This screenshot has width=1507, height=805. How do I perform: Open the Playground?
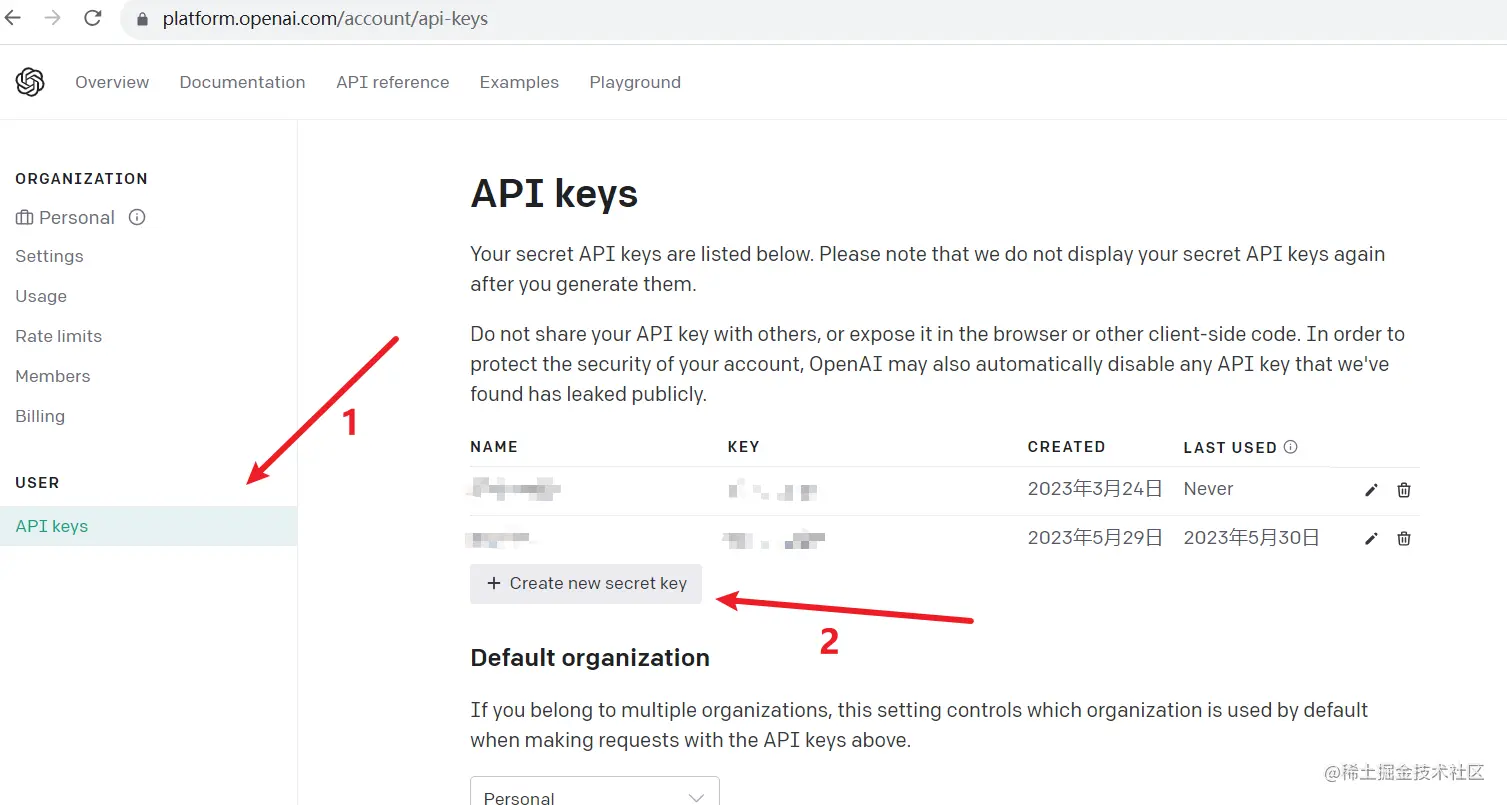(635, 82)
